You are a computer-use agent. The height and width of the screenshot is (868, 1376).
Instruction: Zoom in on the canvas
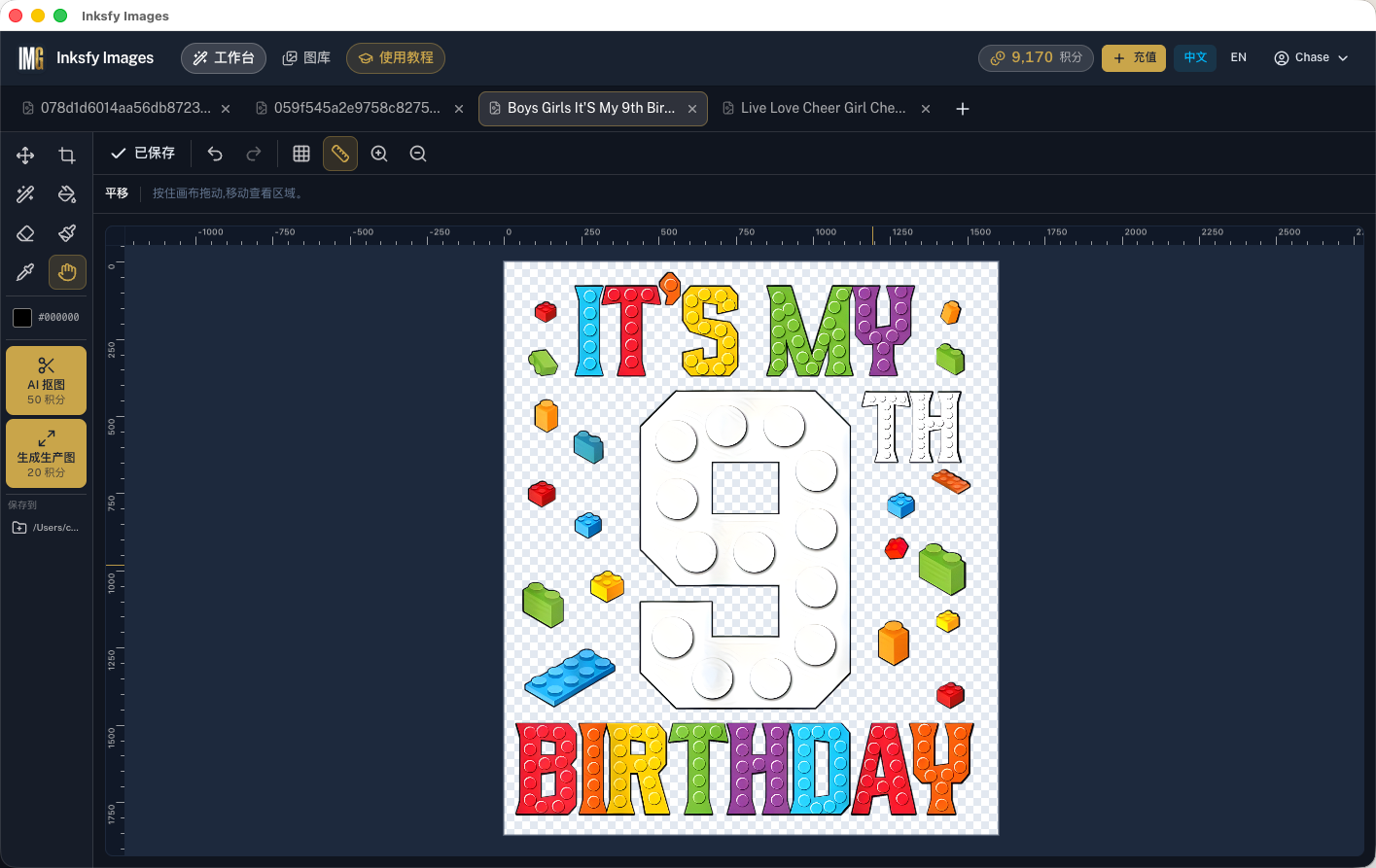pyautogui.click(x=379, y=154)
